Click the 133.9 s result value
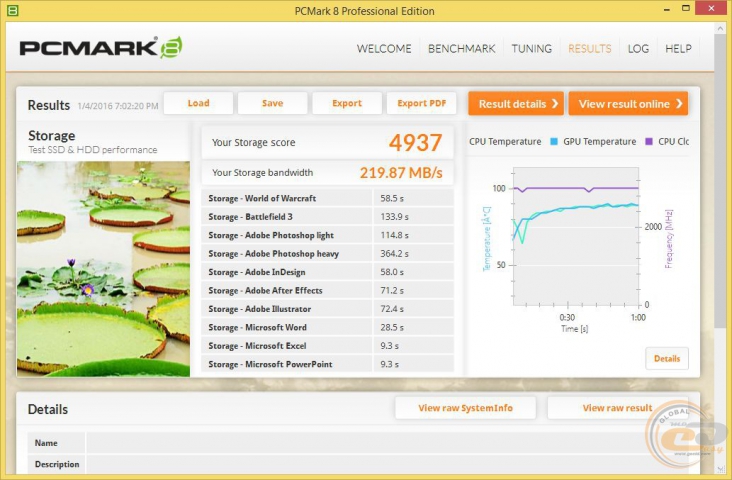The width and height of the screenshot is (732, 480). tap(394, 217)
